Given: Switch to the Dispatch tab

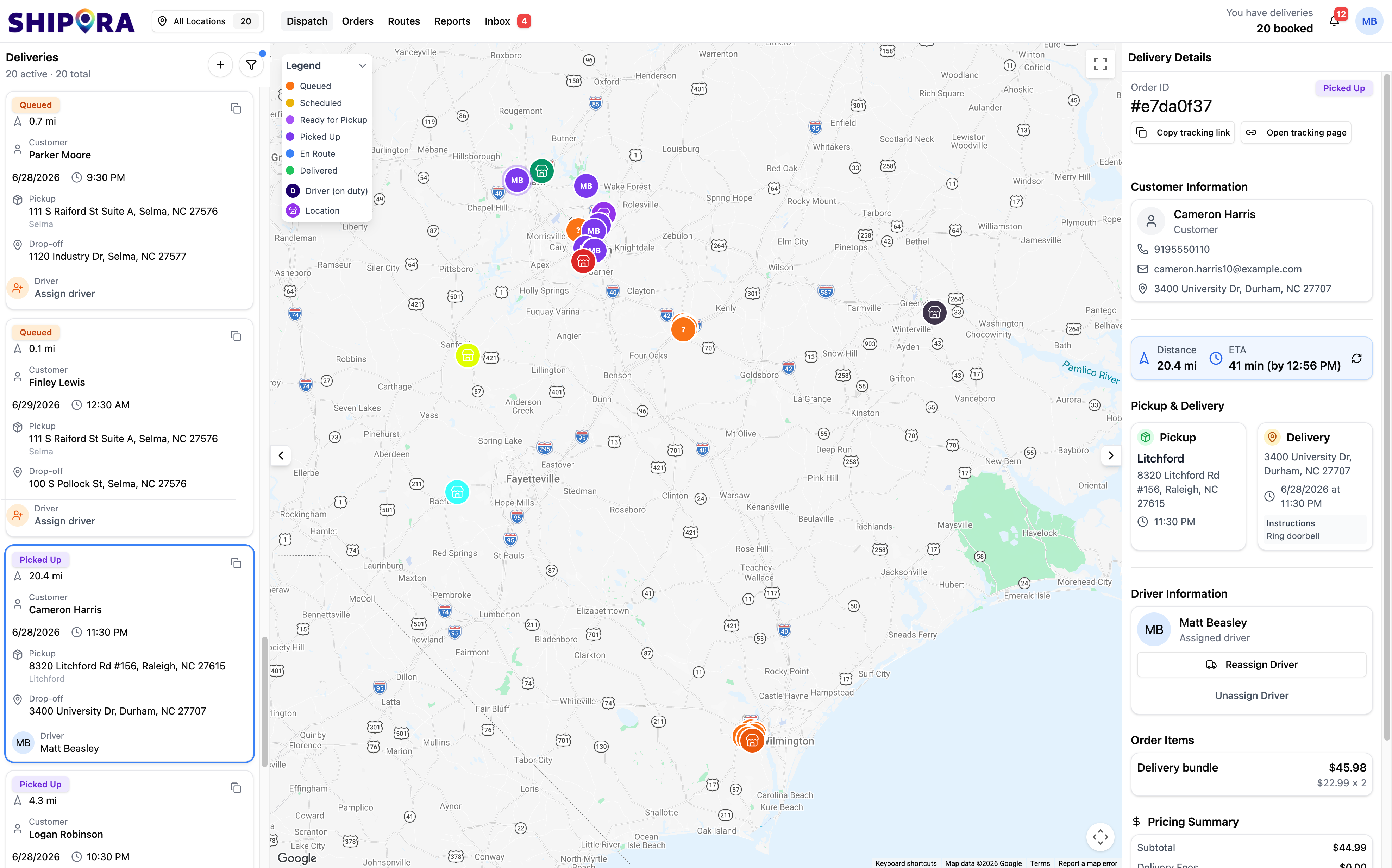Looking at the screenshot, I should (307, 21).
